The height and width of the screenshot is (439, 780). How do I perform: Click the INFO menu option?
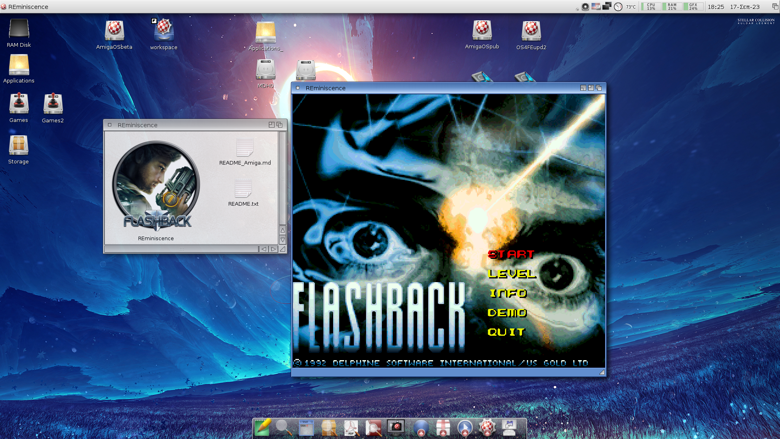[508, 293]
